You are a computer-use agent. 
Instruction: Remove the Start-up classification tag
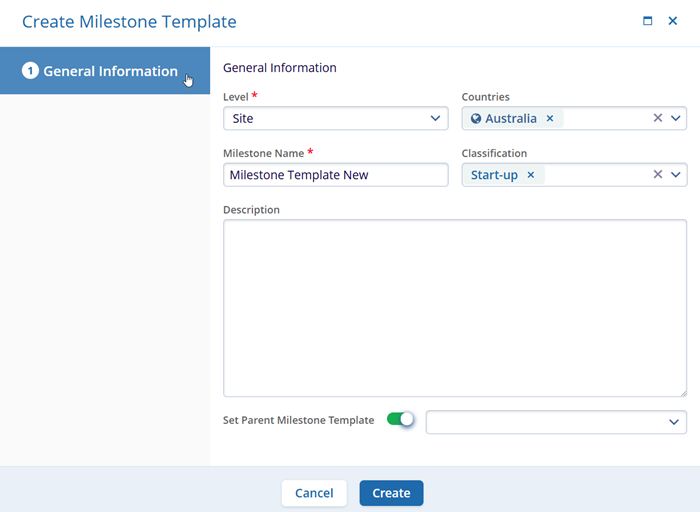pos(531,175)
